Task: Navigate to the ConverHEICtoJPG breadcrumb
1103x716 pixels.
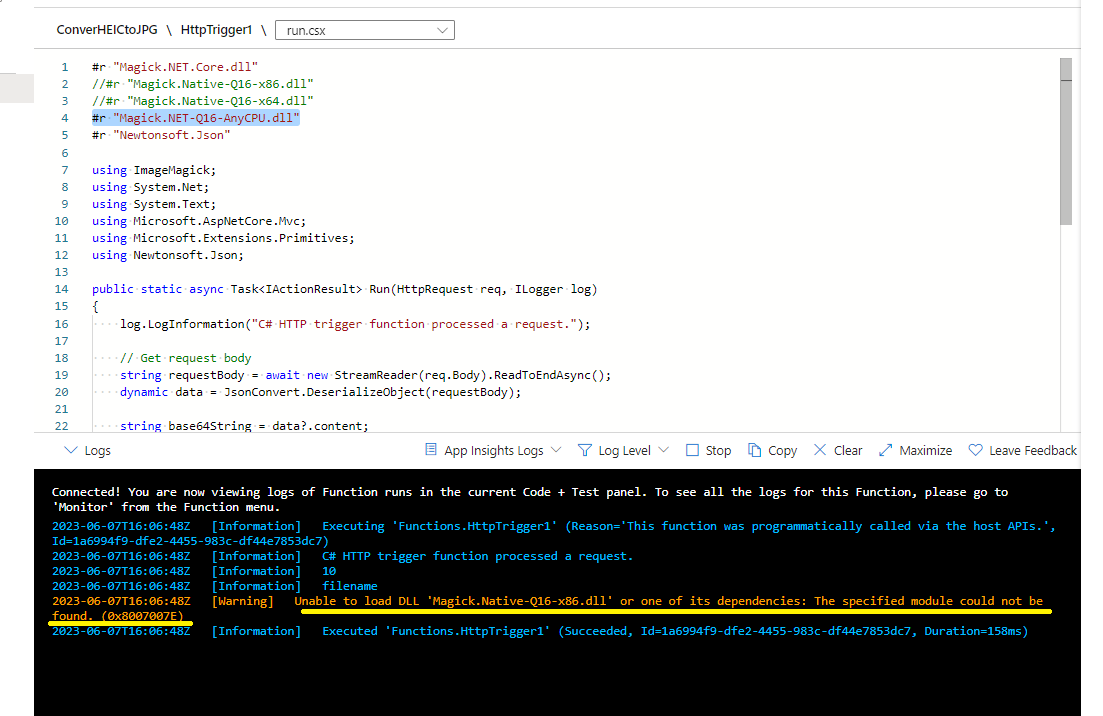Action: (x=106, y=30)
